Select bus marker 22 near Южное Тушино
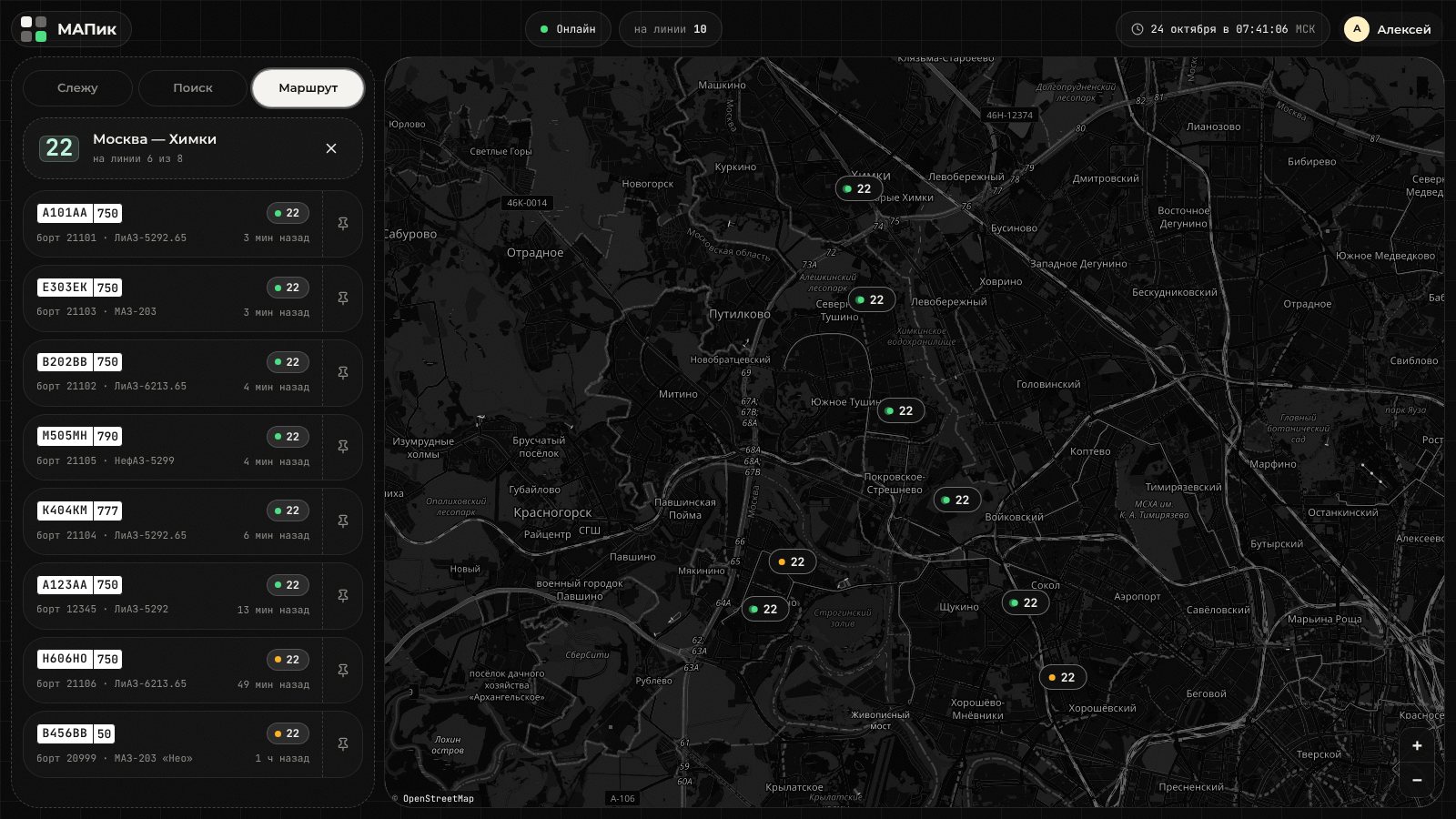The width and height of the screenshot is (1456, 819). [900, 411]
